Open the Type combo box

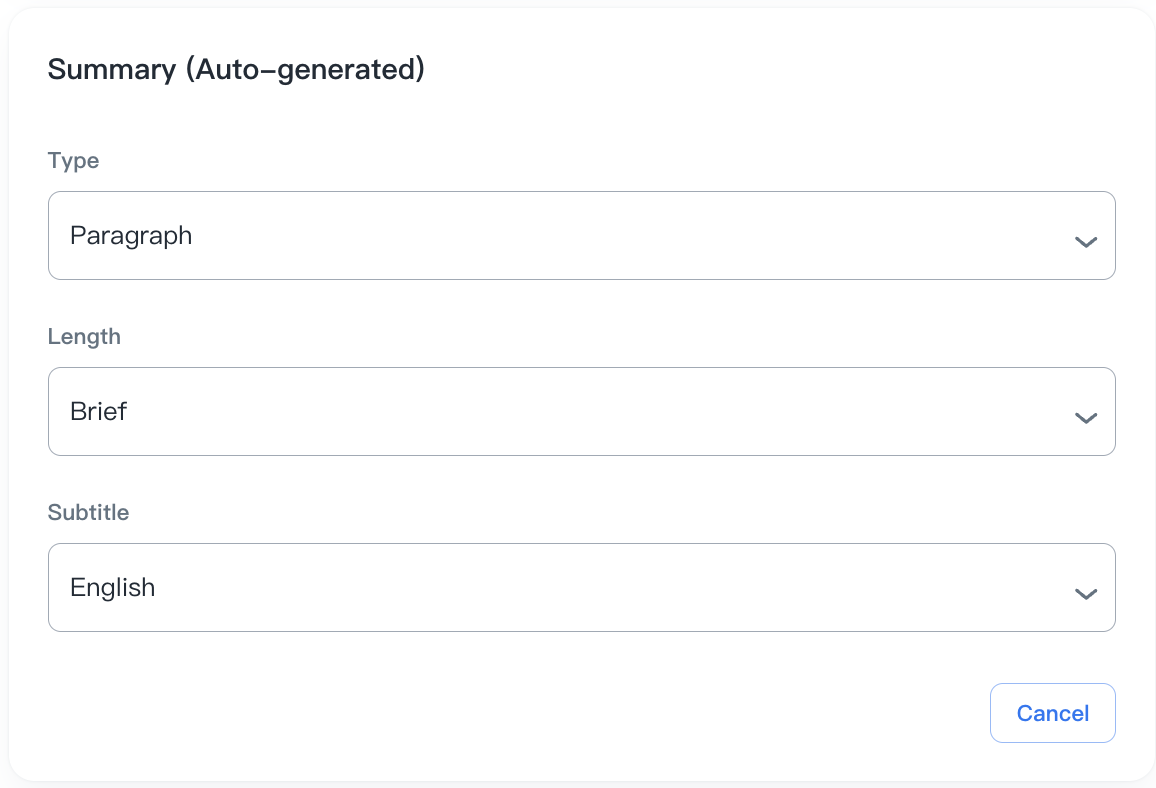(581, 235)
